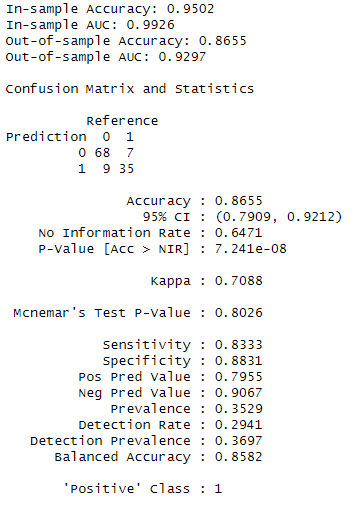
Task: Click the Mcnemar's Test P-Value 0.8026
Action: point(239,313)
